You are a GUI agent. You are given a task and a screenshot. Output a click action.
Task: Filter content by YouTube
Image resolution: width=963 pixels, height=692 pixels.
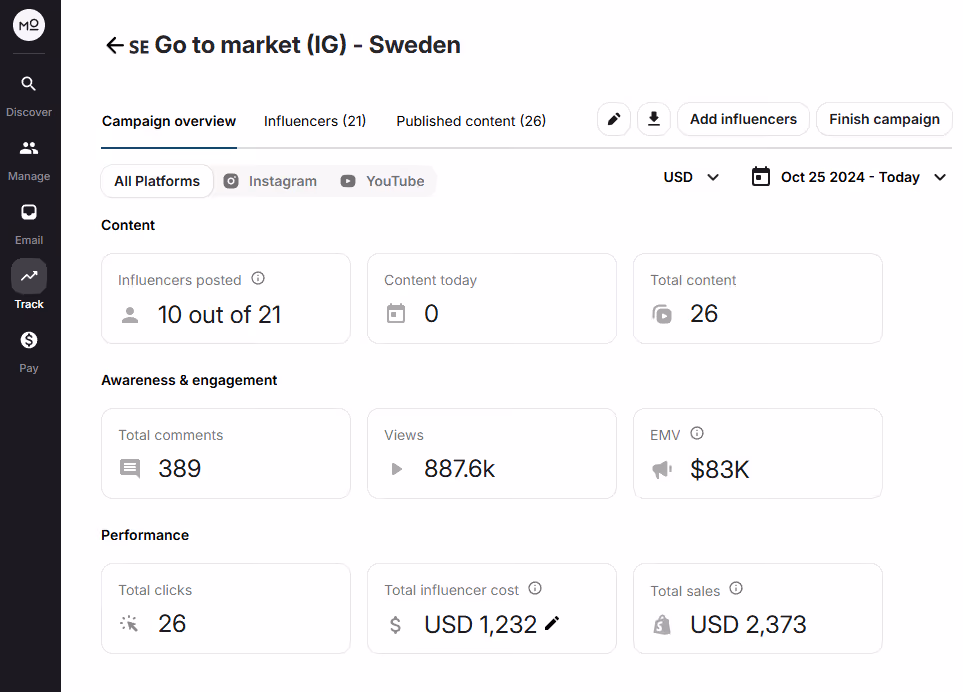[382, 181]
